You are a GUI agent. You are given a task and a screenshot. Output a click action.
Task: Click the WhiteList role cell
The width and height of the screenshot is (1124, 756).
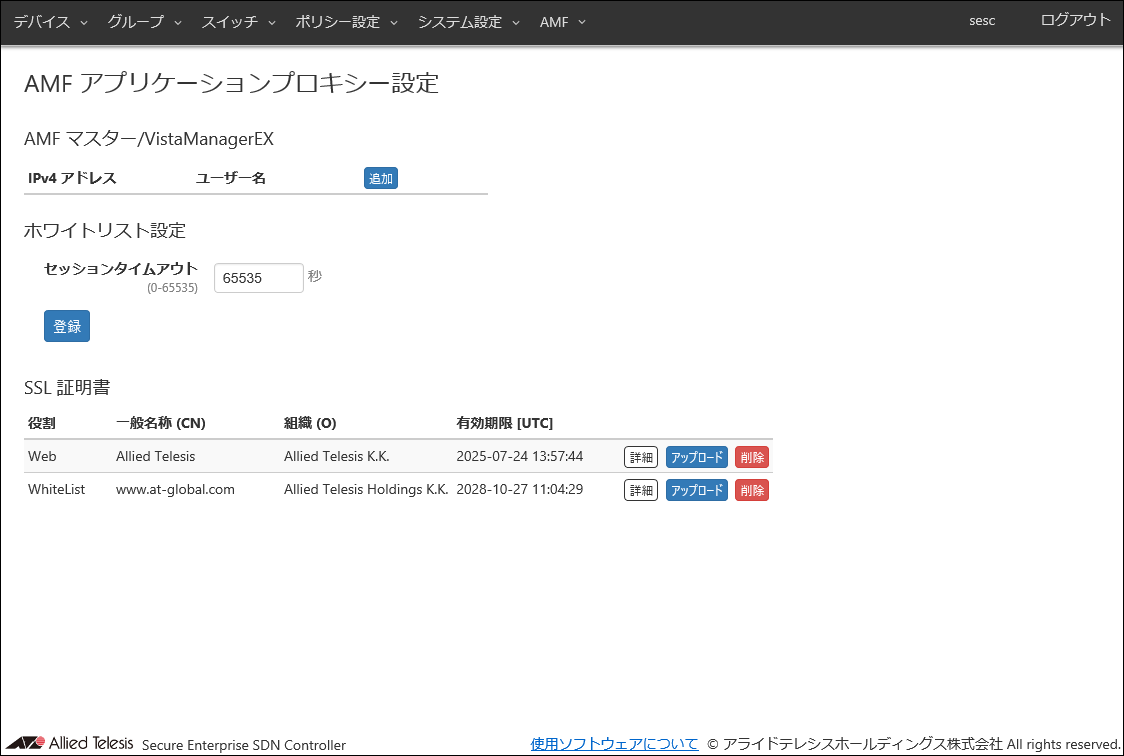[57, 489]
